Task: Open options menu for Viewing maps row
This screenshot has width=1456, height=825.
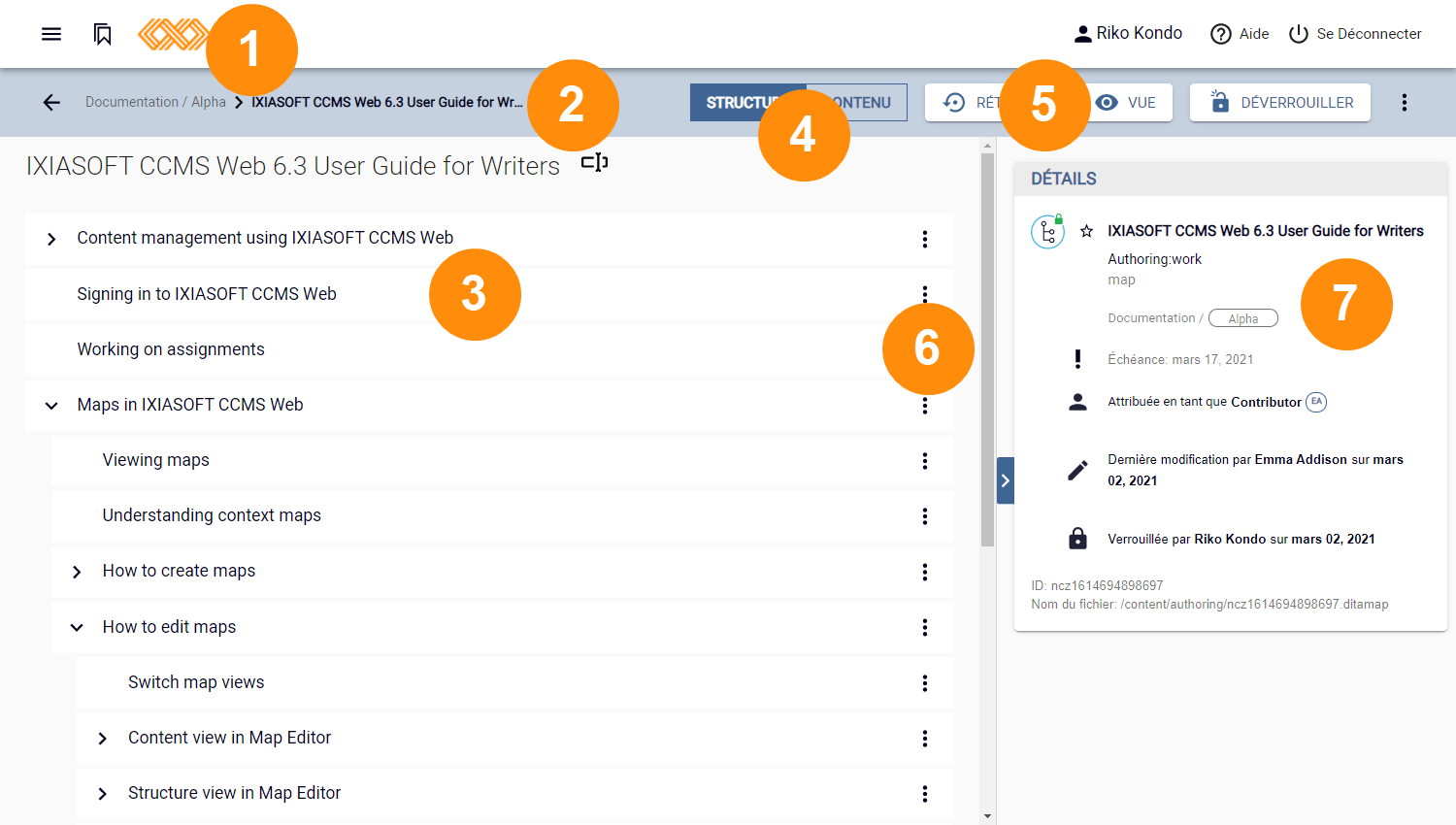Action: (924, 461)
